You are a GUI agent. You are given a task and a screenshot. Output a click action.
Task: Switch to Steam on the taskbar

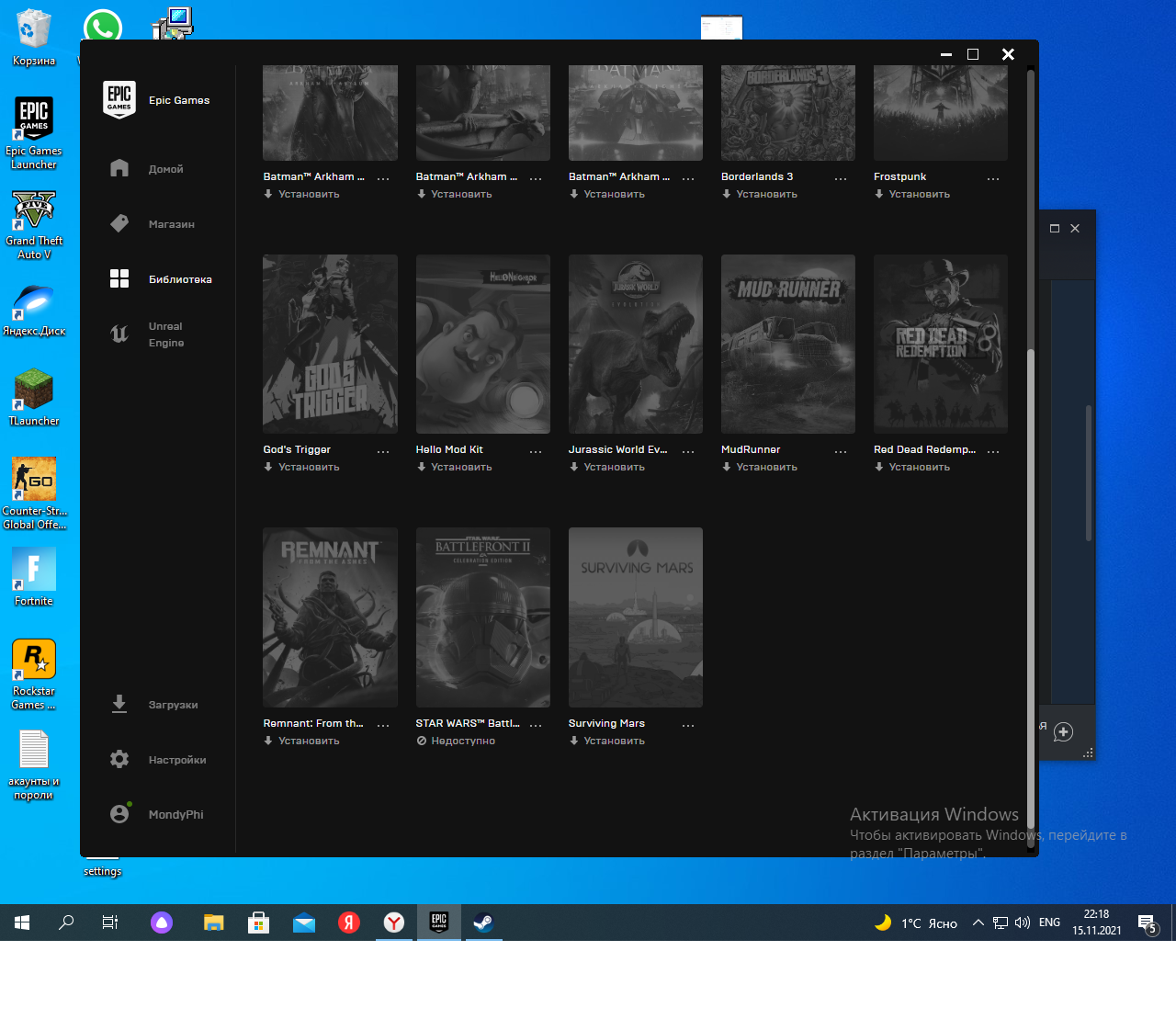coord(483,922)
